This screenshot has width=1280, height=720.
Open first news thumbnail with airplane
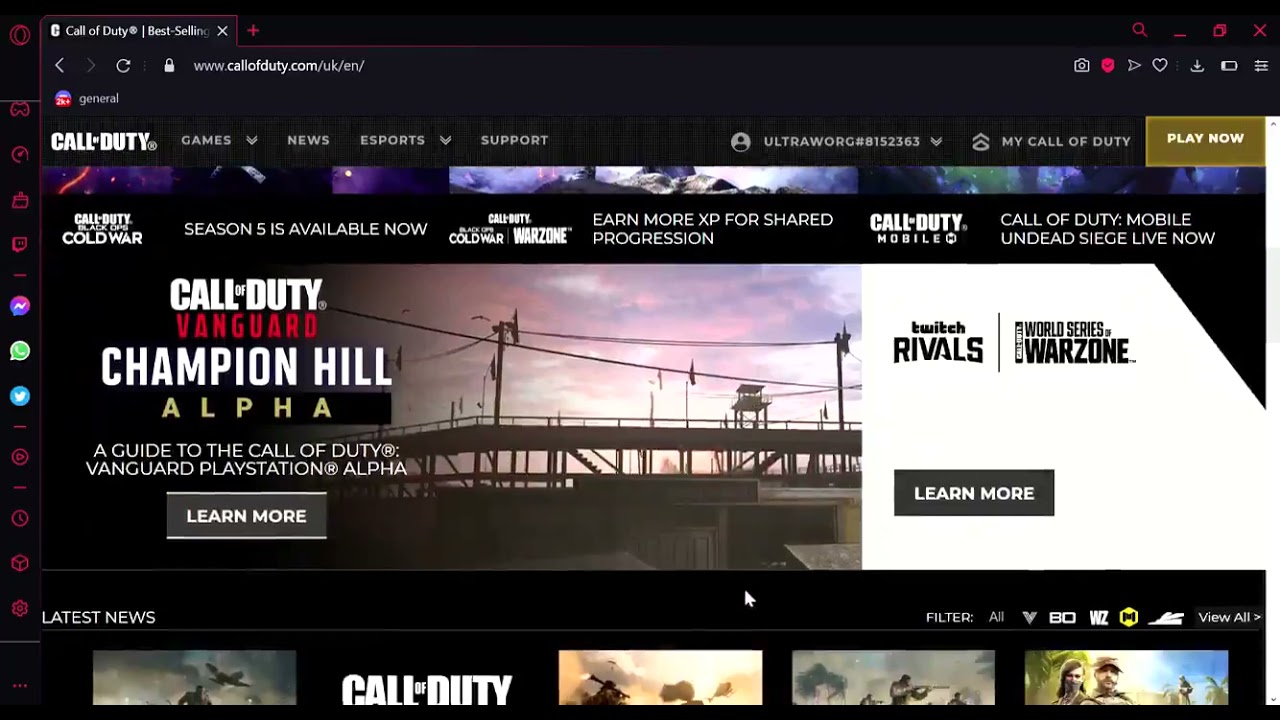(x=194, y=678)
